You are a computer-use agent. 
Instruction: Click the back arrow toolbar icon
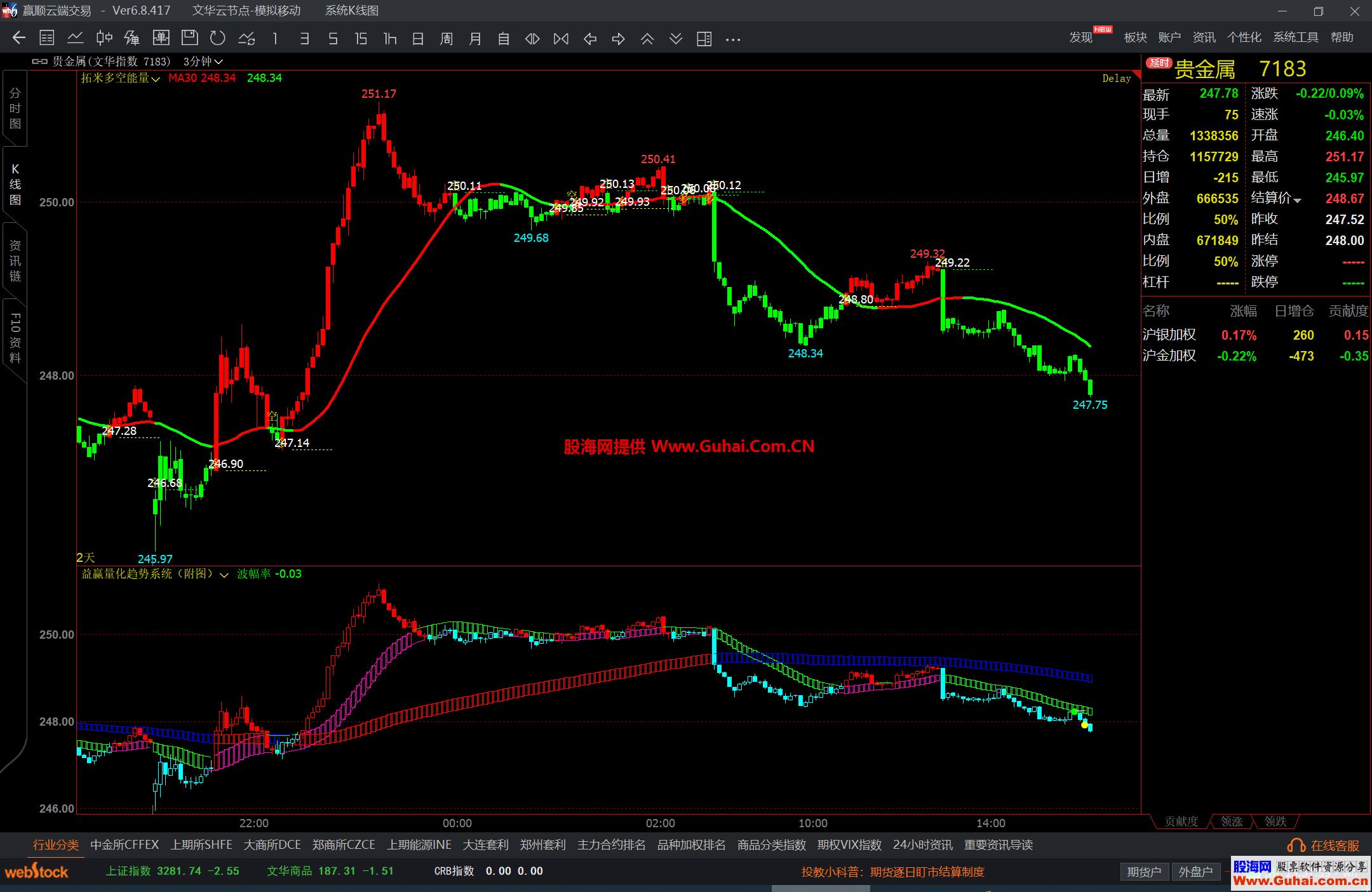[x=18, y=39]
